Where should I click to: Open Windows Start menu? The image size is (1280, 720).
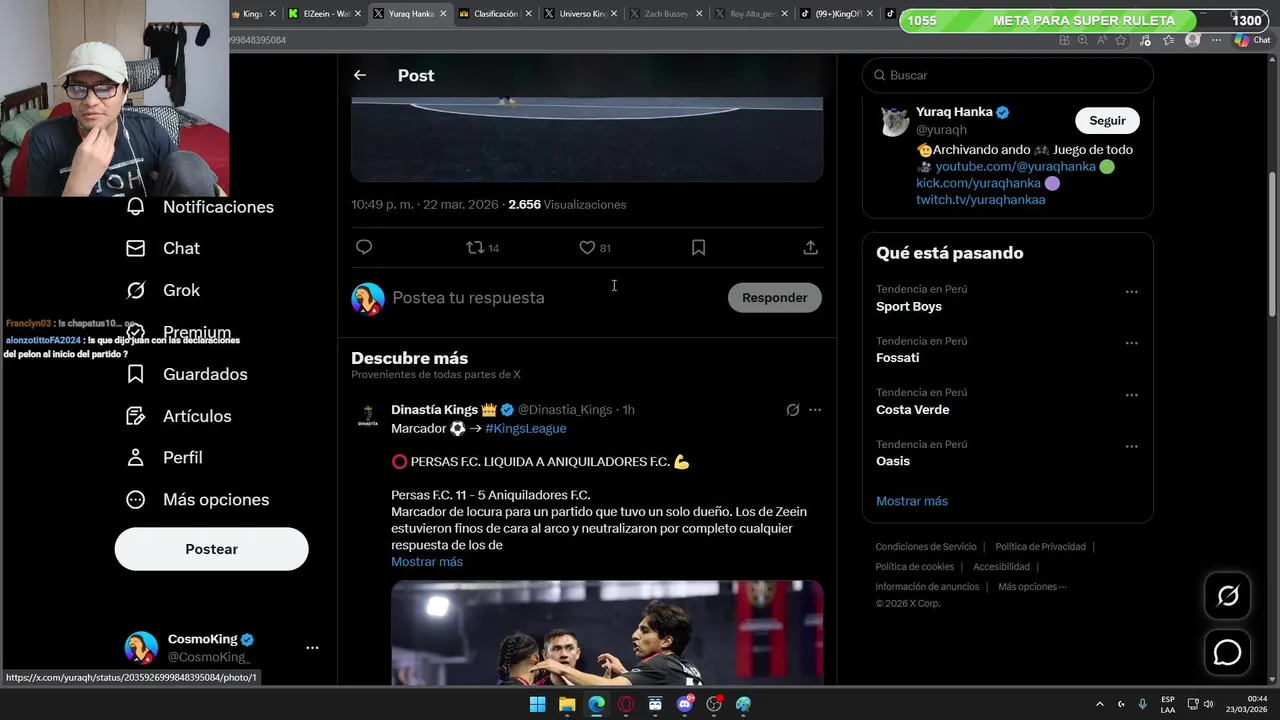point(537,704)
